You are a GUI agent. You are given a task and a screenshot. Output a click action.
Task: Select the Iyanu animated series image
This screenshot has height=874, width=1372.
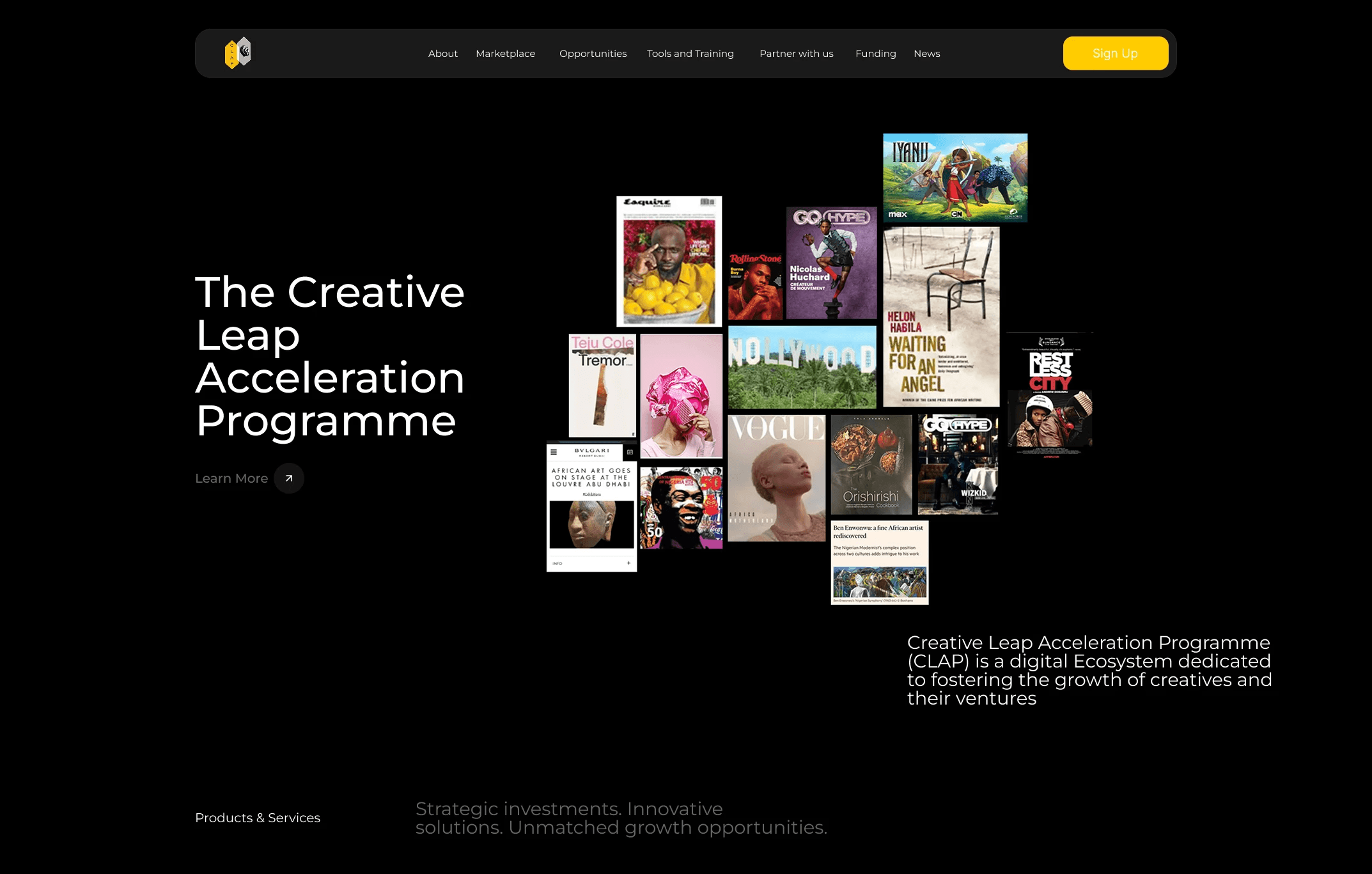point(955,177)
